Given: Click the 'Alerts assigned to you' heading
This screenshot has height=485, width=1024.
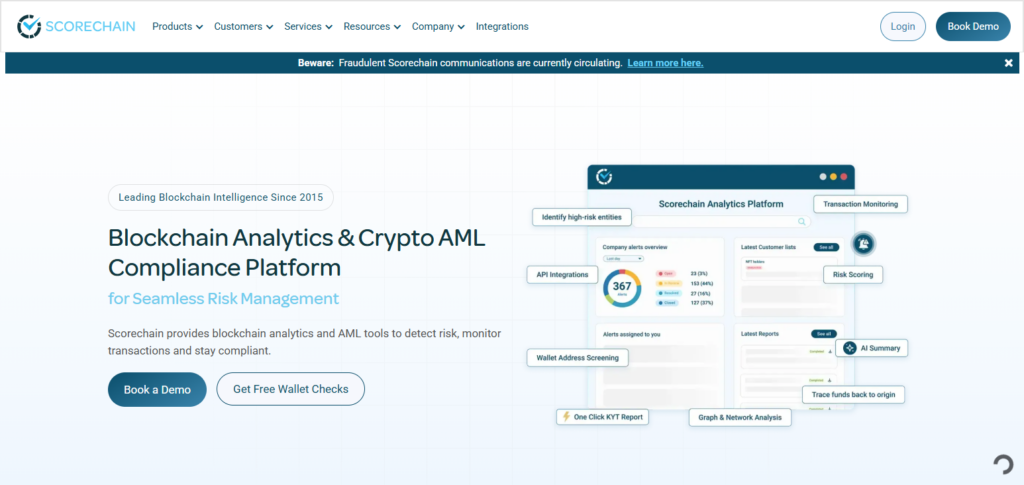Looking at the screenshot, I should (632, 334).
